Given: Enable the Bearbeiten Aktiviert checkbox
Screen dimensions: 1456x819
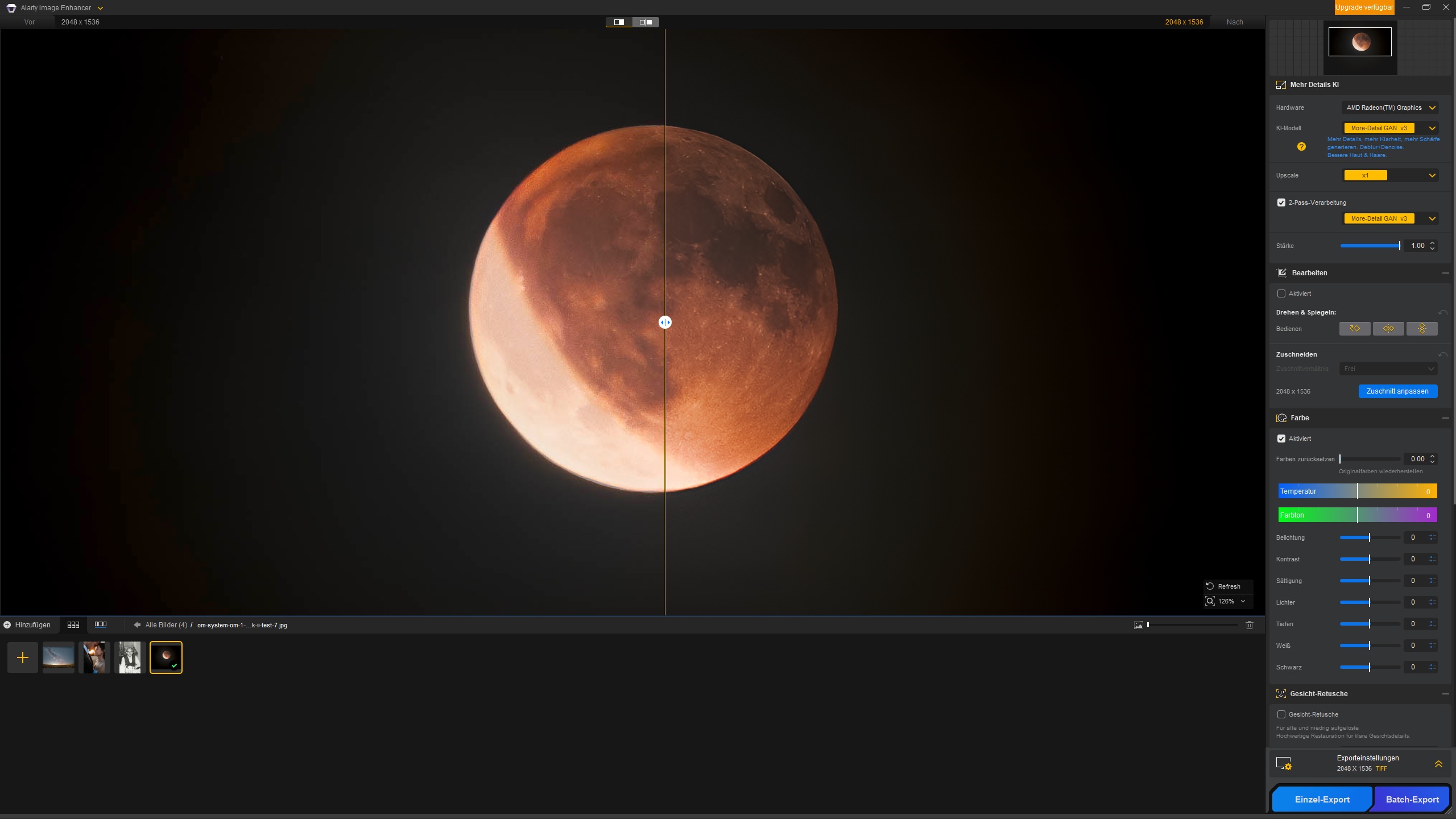Looking at the screenshot, I should [1281, 293].
